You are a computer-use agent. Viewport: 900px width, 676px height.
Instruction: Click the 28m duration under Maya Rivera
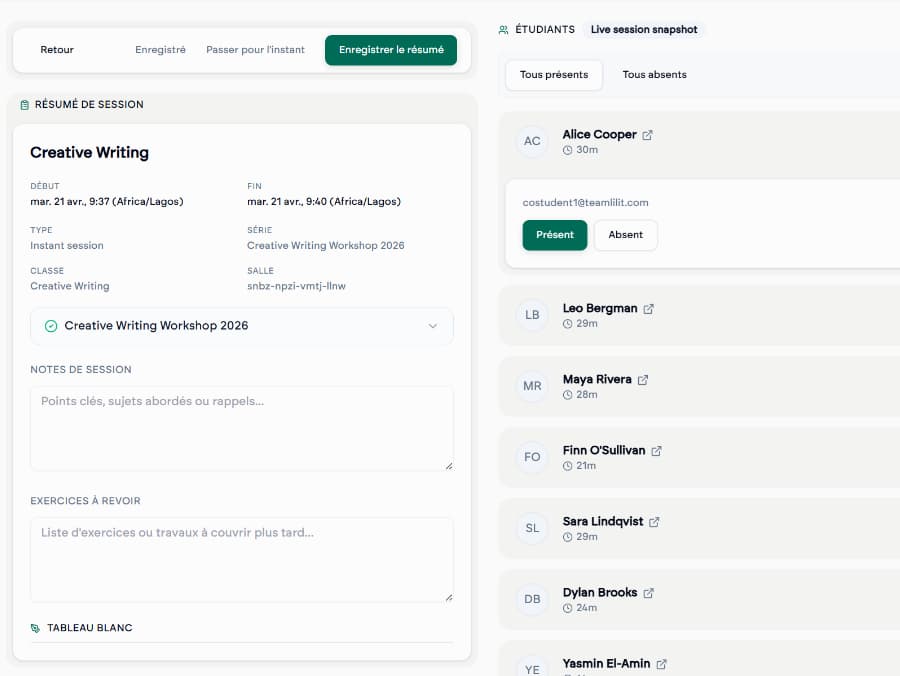click(587, 395)
